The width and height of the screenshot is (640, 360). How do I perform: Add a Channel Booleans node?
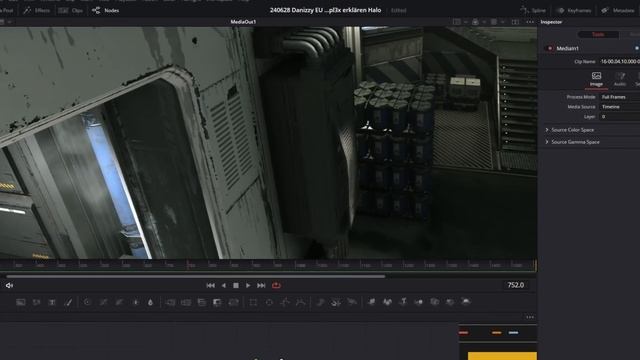pos(186,302)
